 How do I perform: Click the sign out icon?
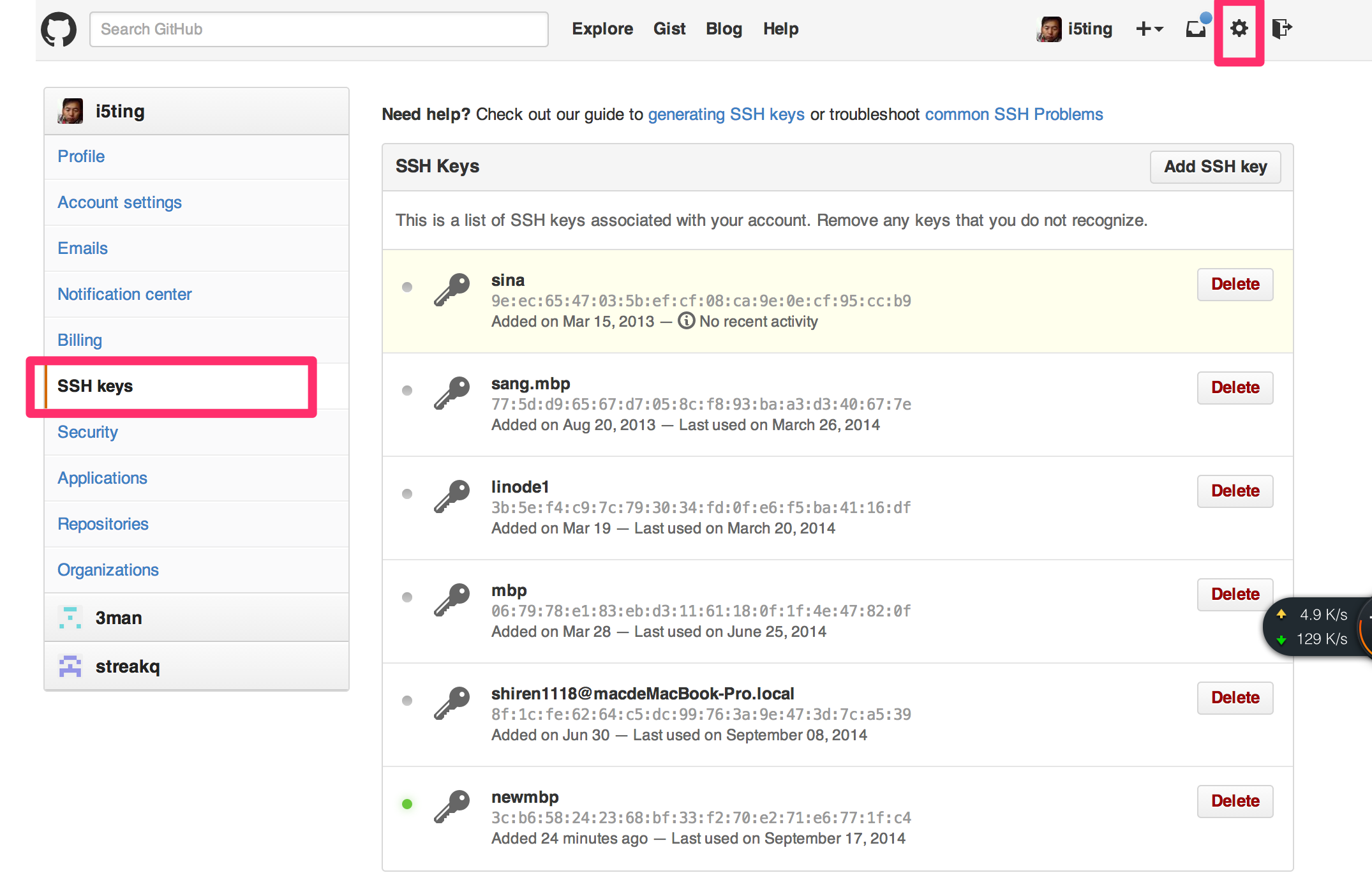pos(1281,29)
